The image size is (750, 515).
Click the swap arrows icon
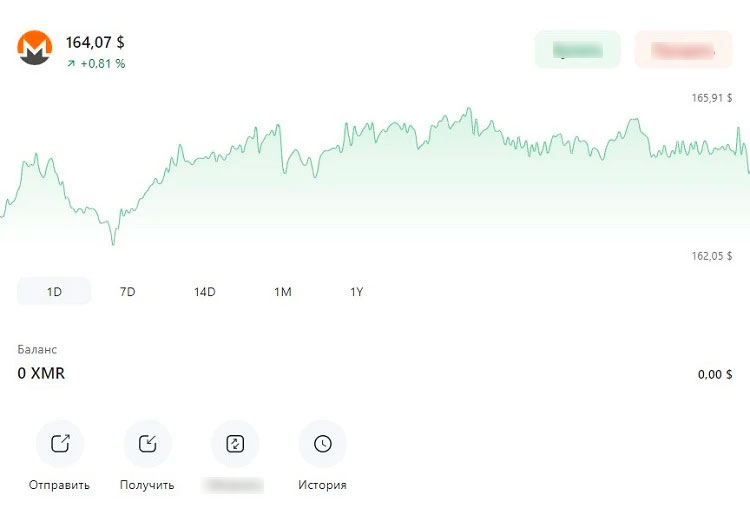pyautogui.click(x=235, y=444)
